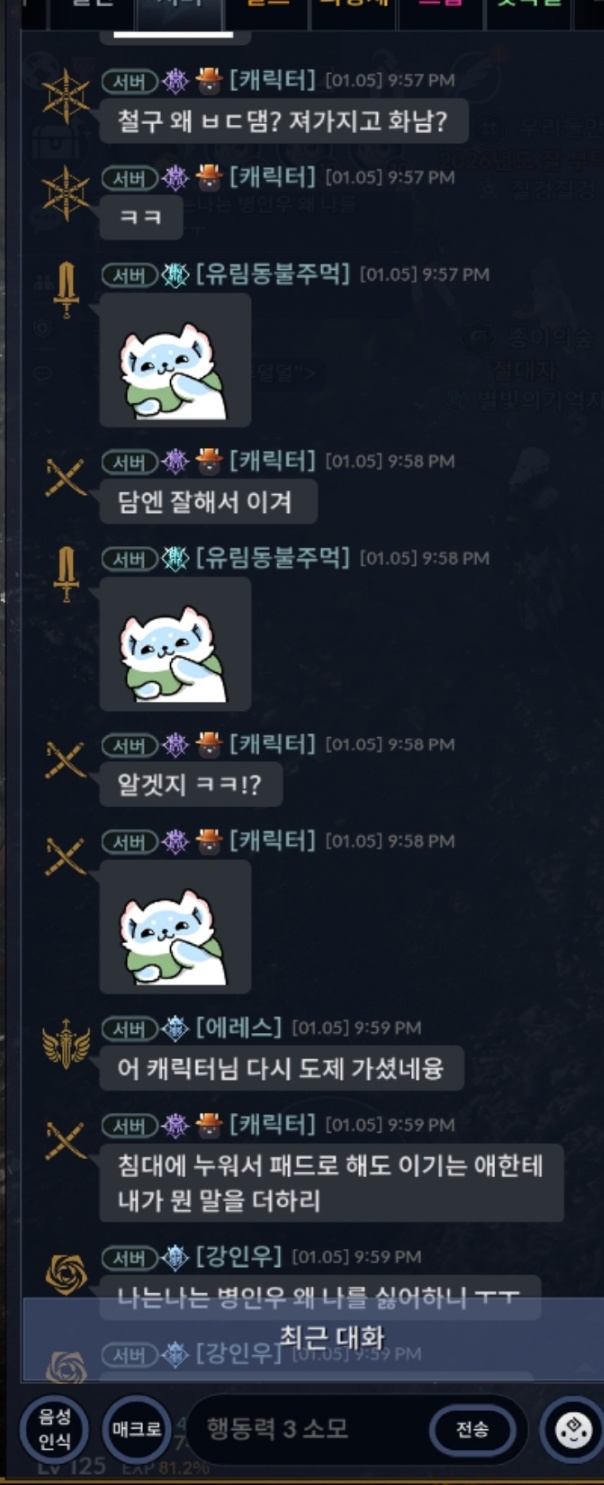
Task: Select the wheel avatar beside 철구 왜 ㅂㄷ댐 message
Action: tap(66, 96)
